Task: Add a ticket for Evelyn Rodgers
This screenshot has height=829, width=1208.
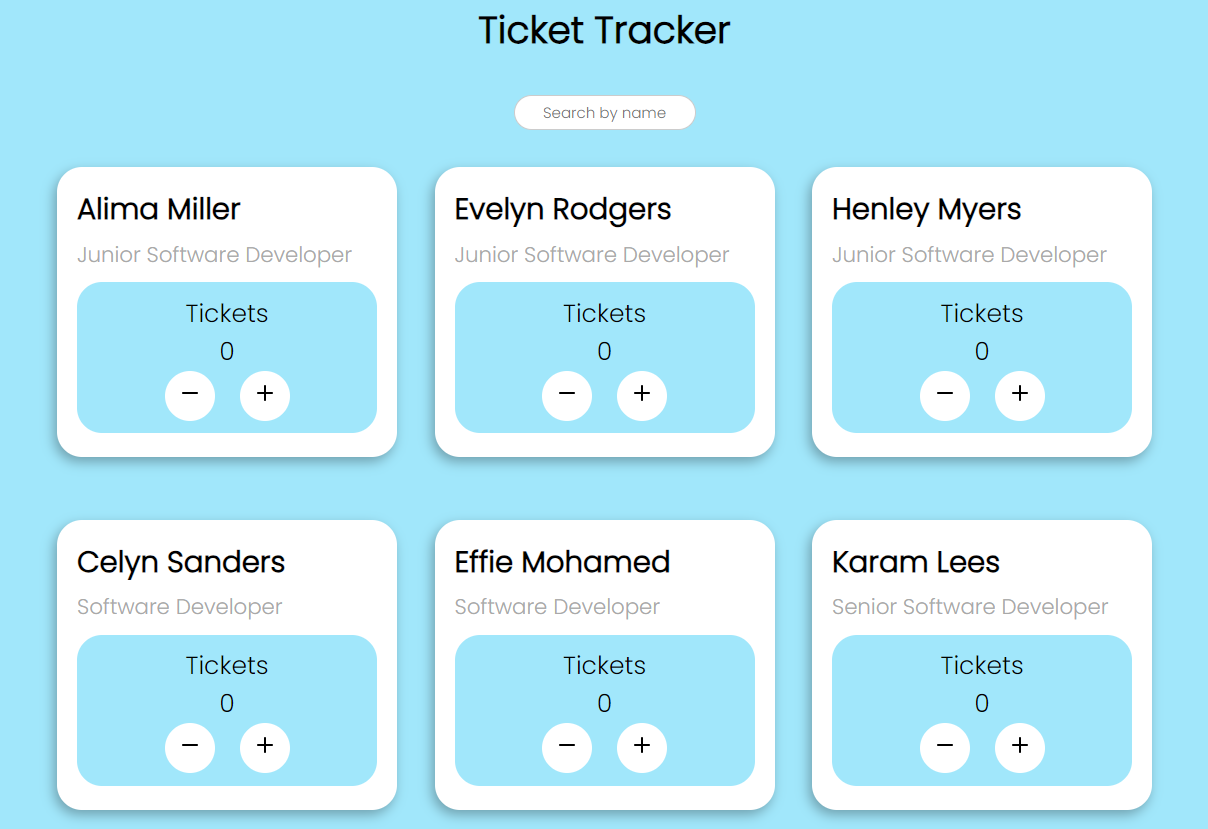Action: click(x=642, y=395)
